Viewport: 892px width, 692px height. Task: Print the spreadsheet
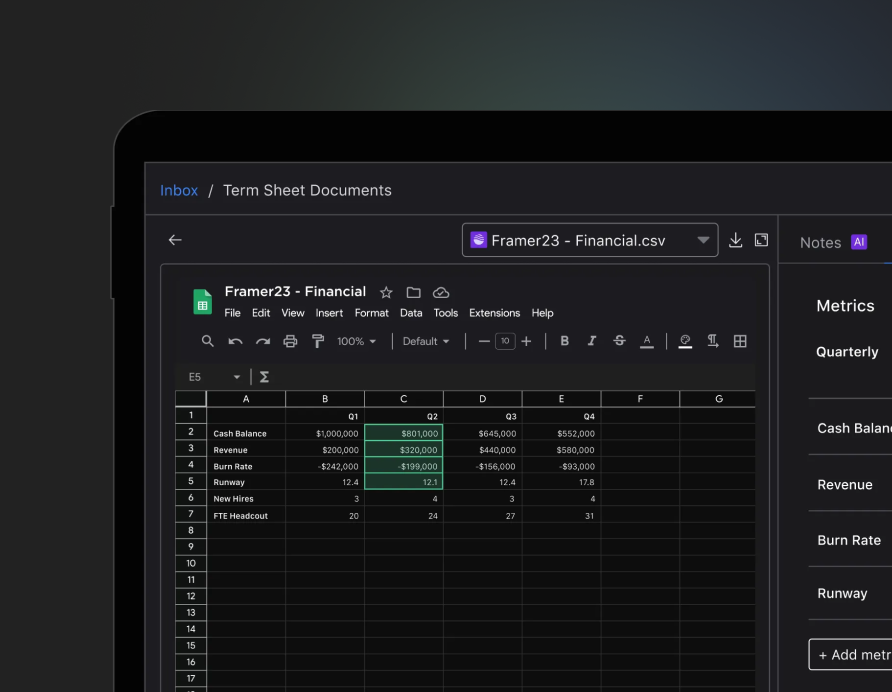point(290,341)
